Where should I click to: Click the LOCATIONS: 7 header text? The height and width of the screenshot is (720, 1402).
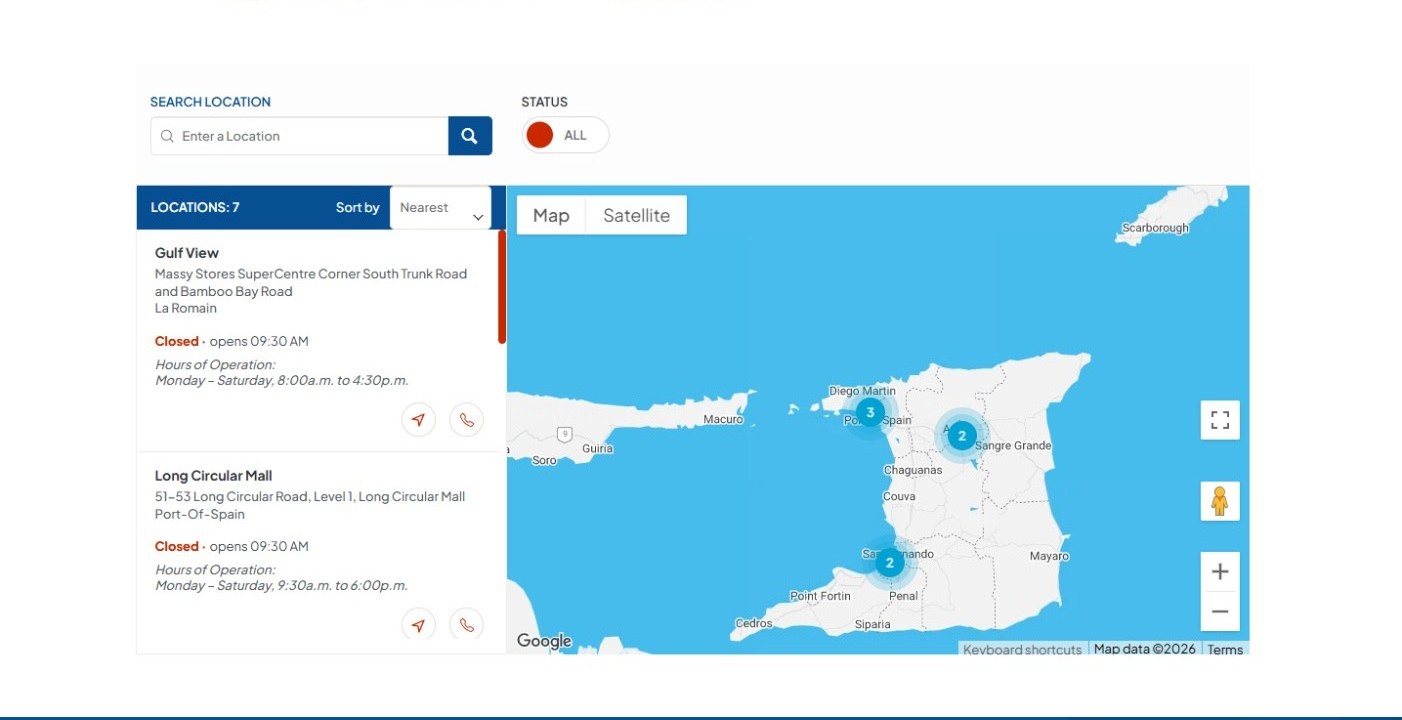[x=195, y=208]
